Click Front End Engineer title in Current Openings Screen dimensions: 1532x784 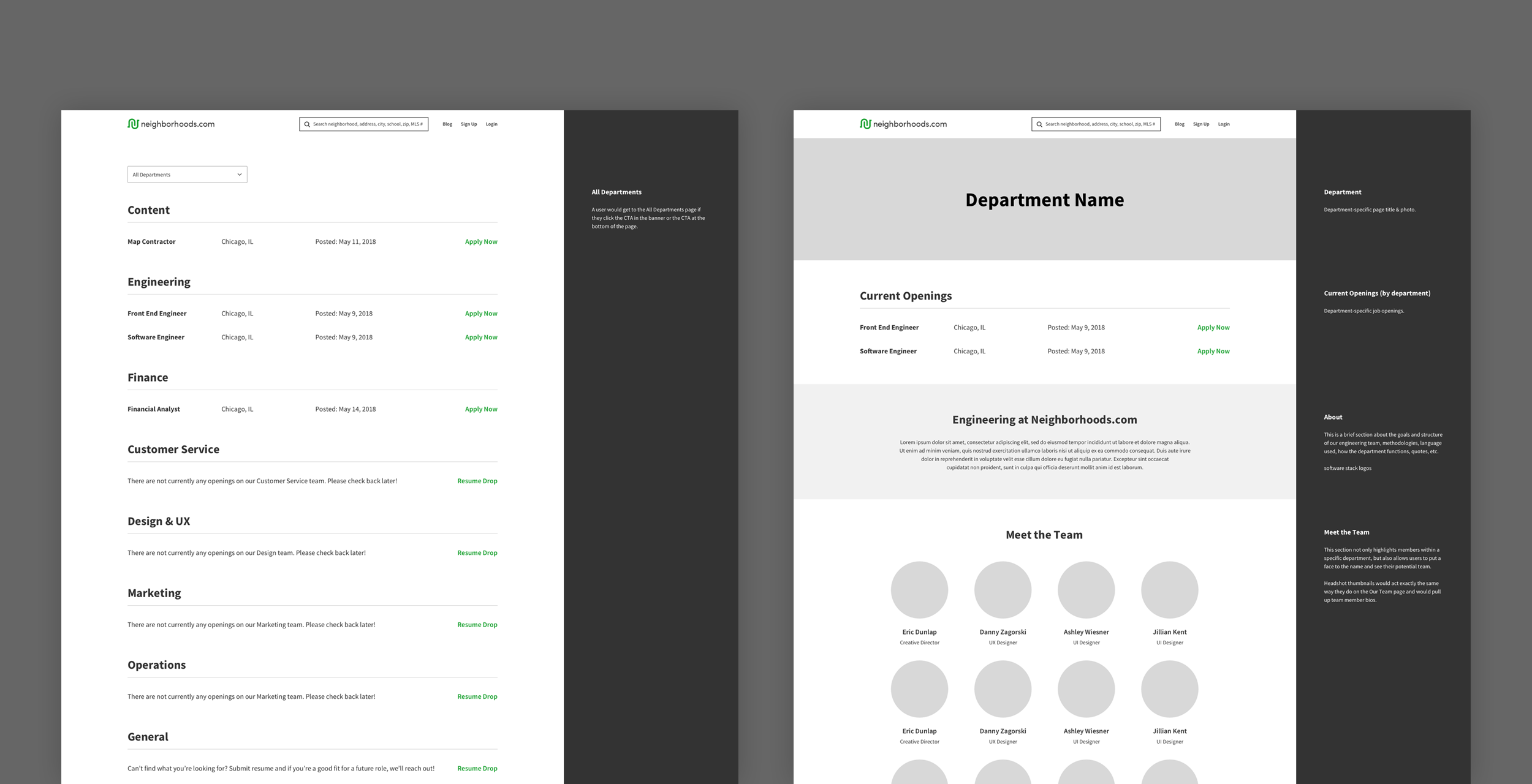(x=889, y=328)
